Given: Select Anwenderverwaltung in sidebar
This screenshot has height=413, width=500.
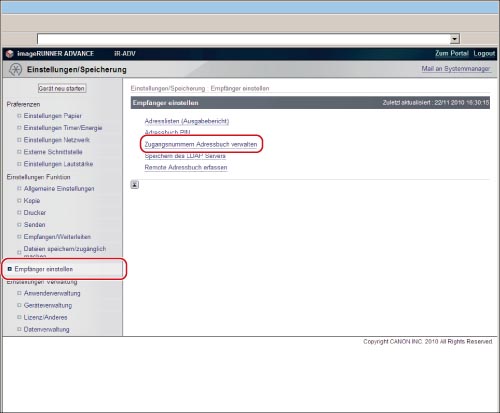Looking at the screenshot, I should pos(52,293).
